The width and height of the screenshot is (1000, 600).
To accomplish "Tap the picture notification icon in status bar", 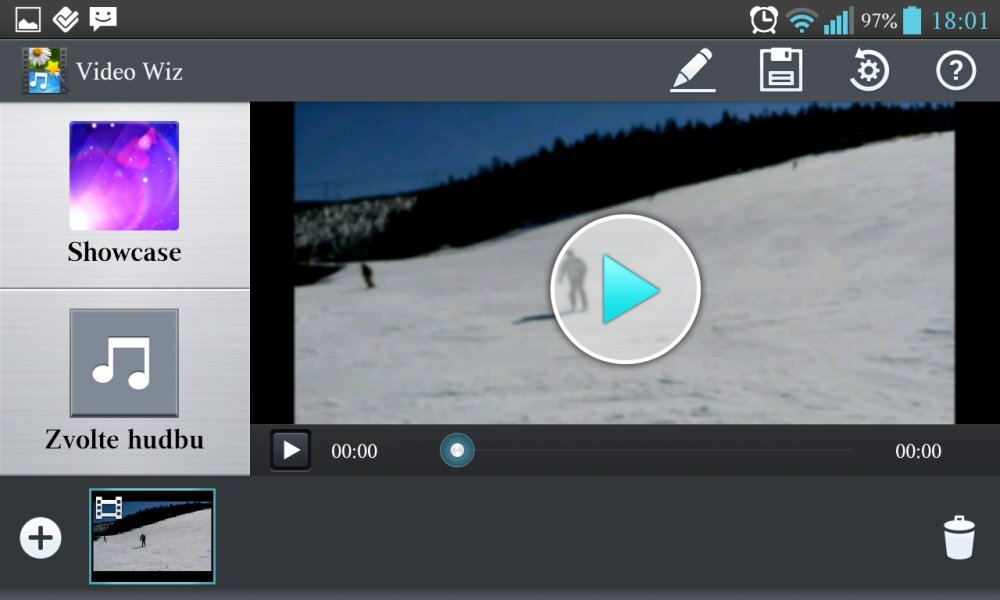I will 27,19.
